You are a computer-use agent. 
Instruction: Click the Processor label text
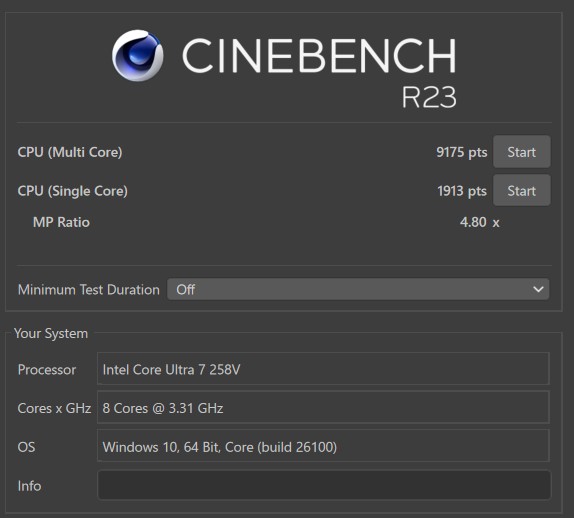pyautogui.click(x=47, y=369)
